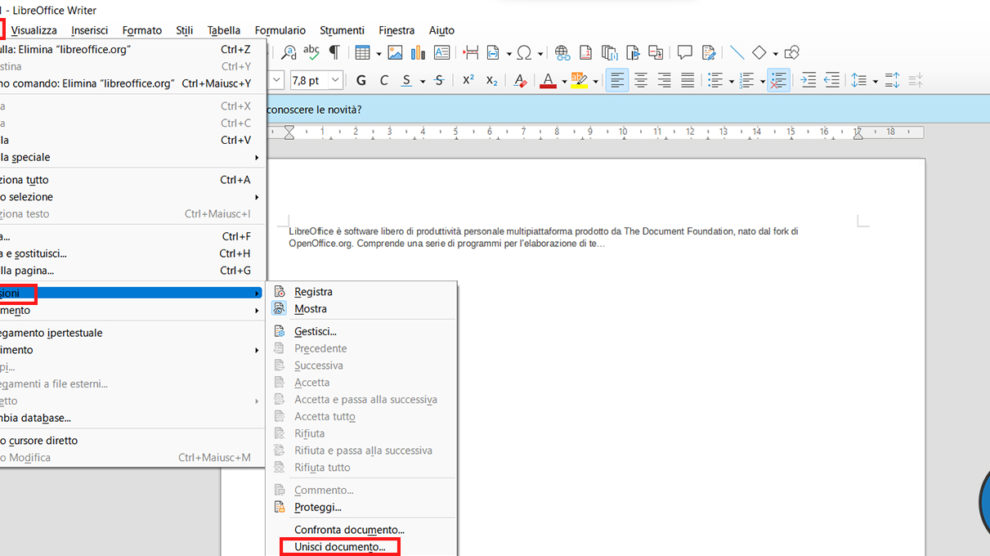Toggle center alignment for paragraph
The image size is (990, 556).
coord(641,80)
